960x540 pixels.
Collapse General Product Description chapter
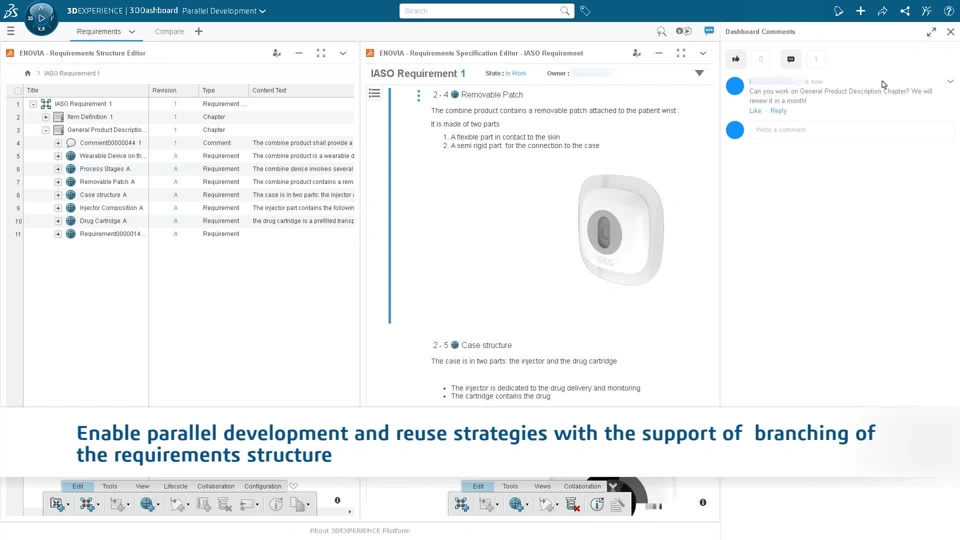(x=46, y=130)
